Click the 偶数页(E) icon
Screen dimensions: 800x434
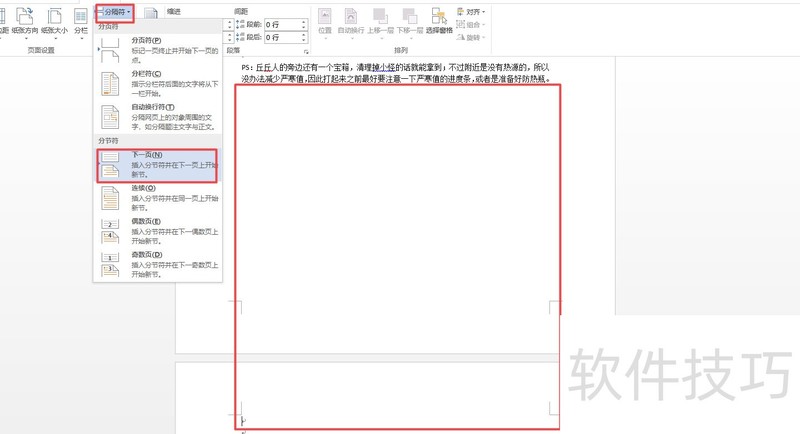(x=110, y=231)
